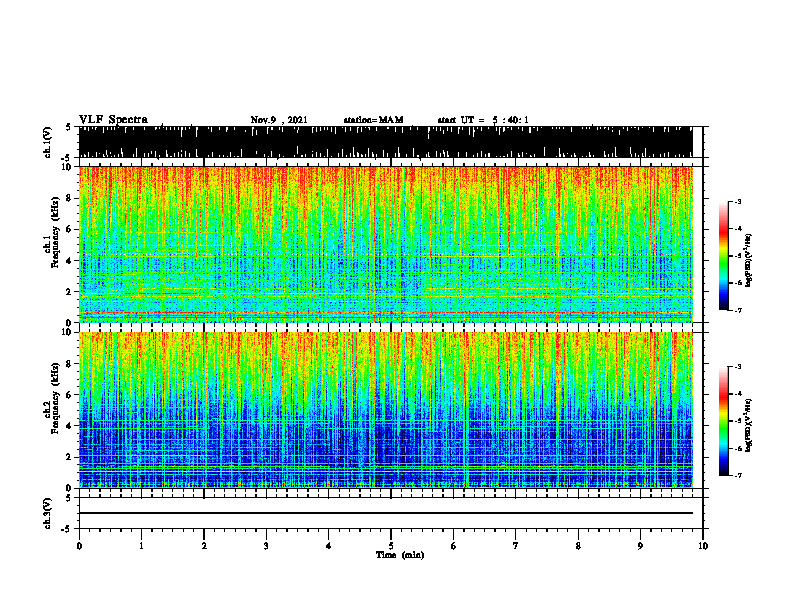This screenshot has height=612, width=792.
Task: Click the "VLF Spectra" title text
Action: coord(113,120)
